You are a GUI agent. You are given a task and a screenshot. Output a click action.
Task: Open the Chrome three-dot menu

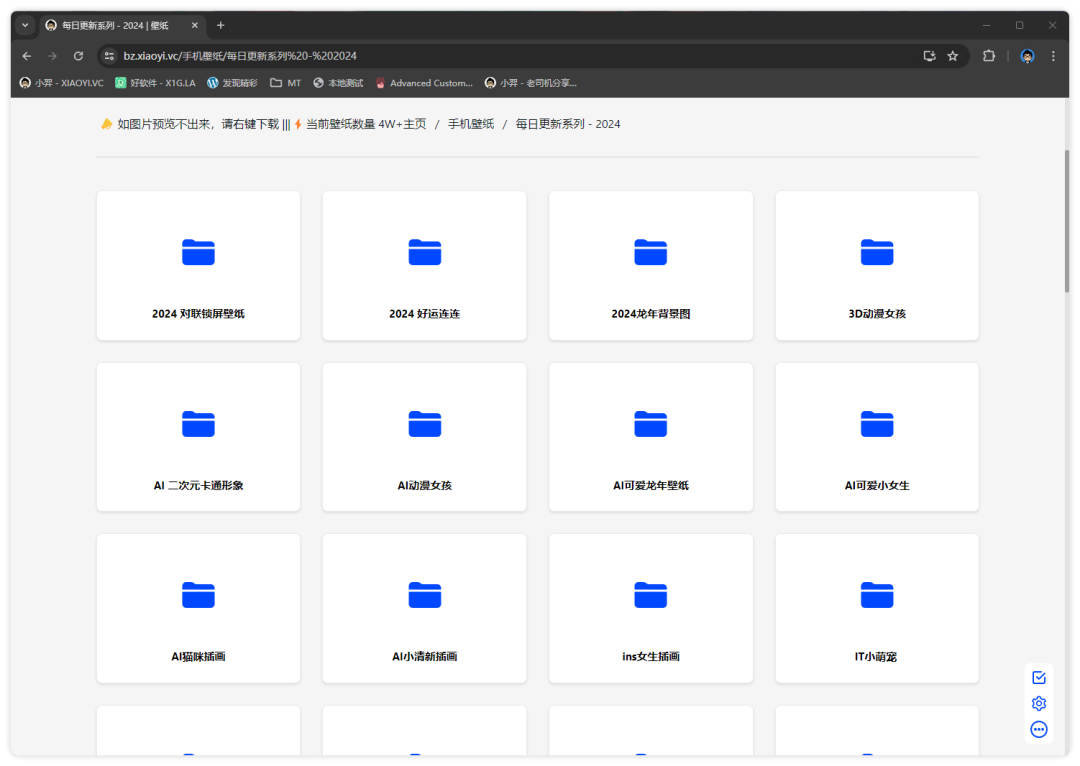click(x=1053, y=56)
